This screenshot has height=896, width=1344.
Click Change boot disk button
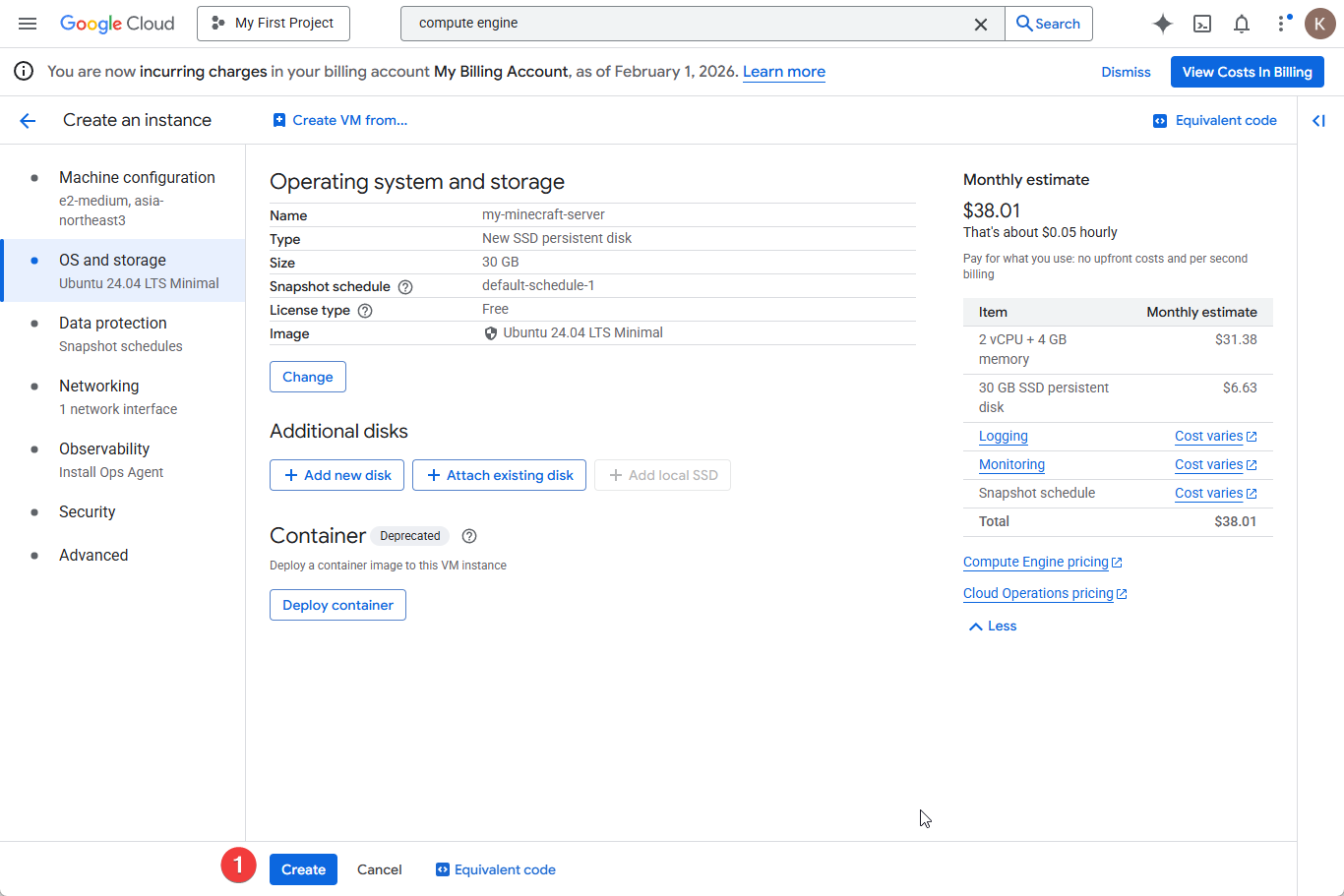pyautogui.click(x=308, y=377)
